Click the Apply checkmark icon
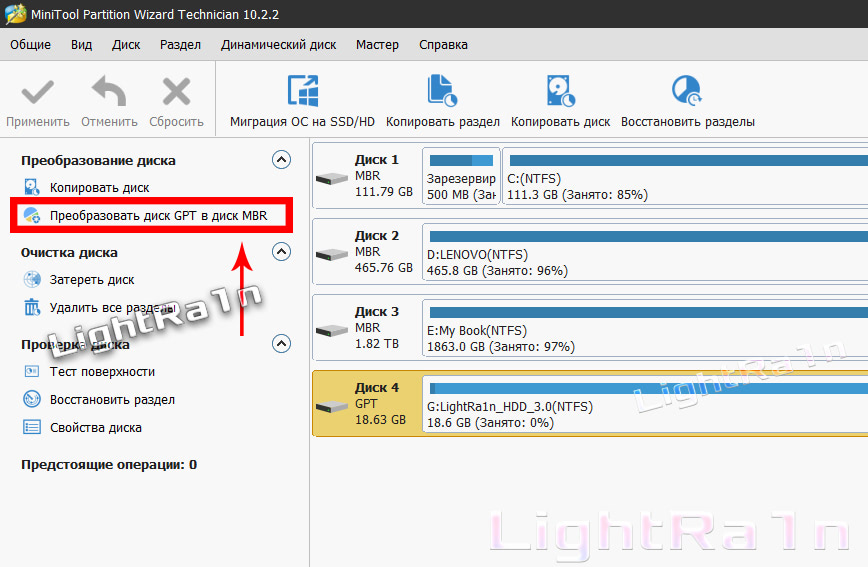This screenshot has width=868, height=567. (38, 92)
